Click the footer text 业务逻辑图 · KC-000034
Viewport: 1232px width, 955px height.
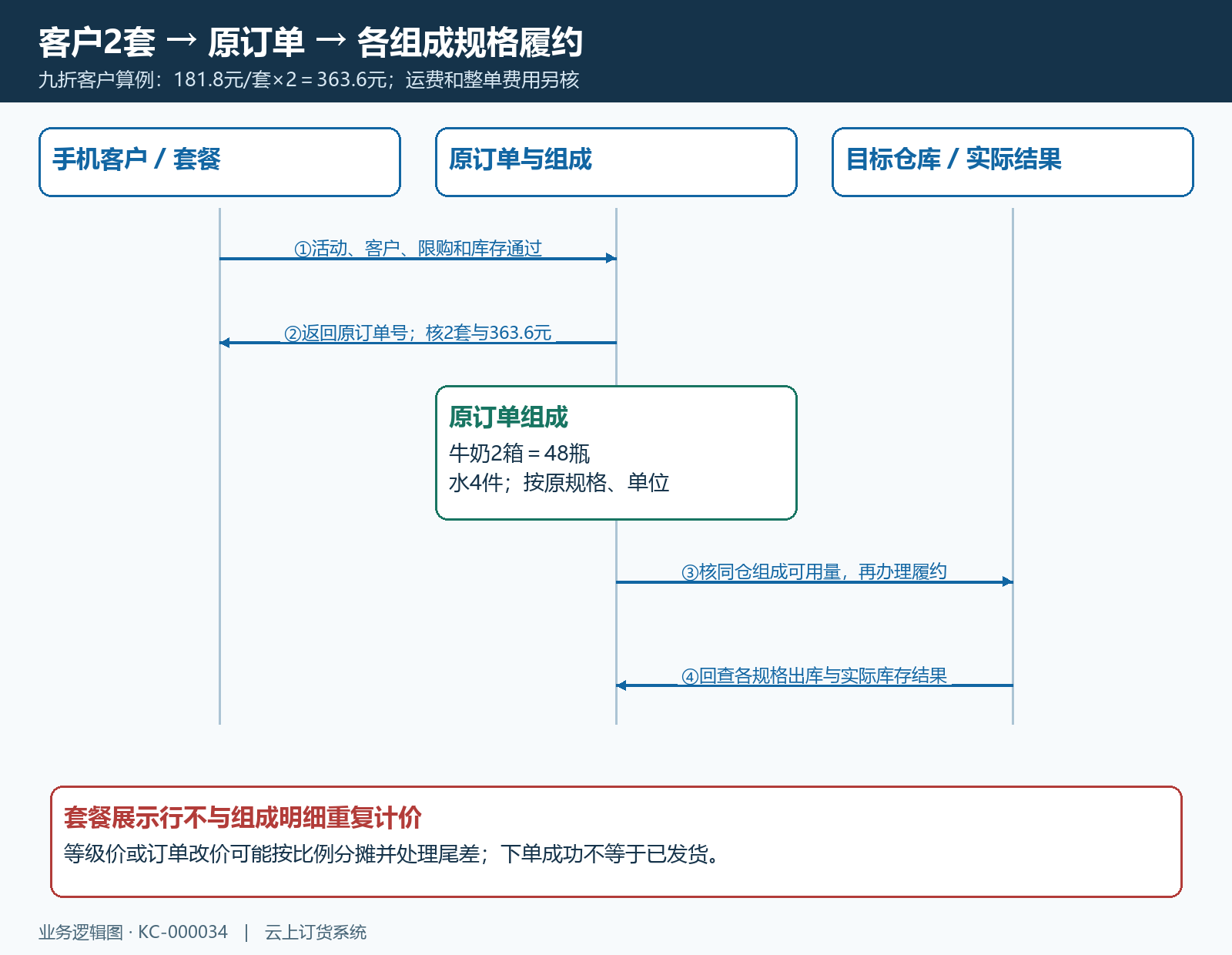click(x=133, y=932)
